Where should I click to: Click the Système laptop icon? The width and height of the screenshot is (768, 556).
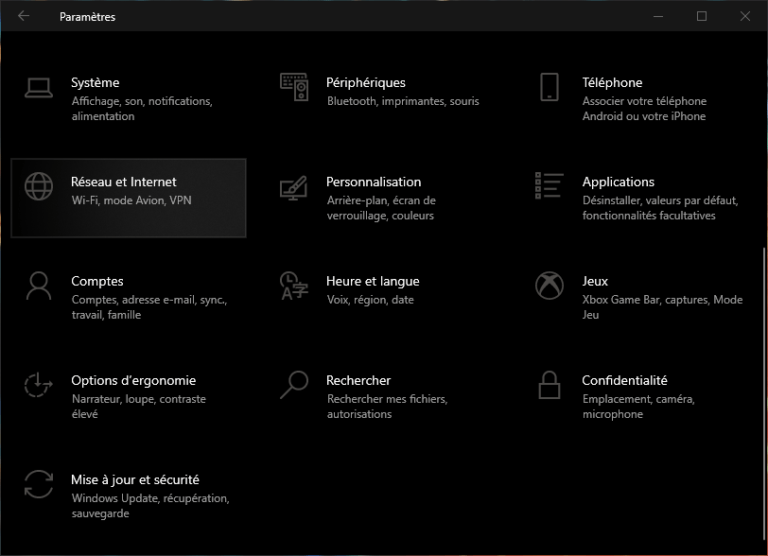click(39, 88)
